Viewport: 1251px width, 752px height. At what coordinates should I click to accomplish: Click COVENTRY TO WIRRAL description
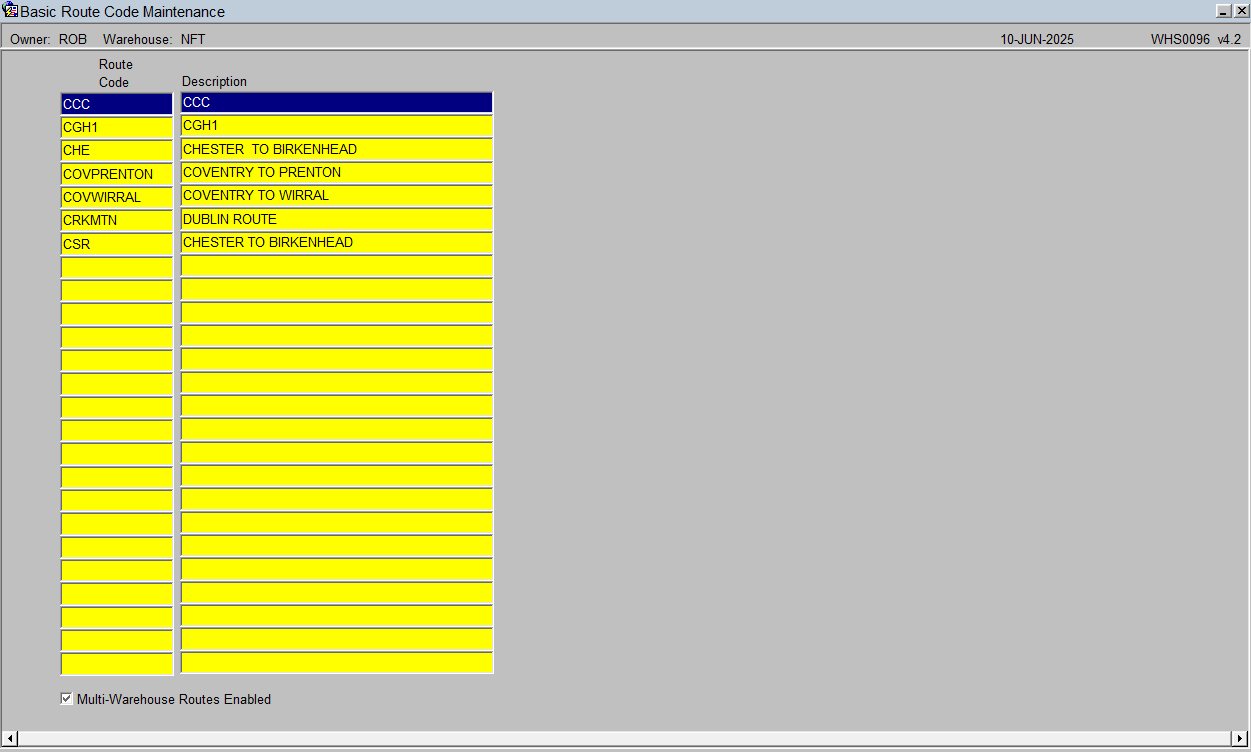coord(337,196)
